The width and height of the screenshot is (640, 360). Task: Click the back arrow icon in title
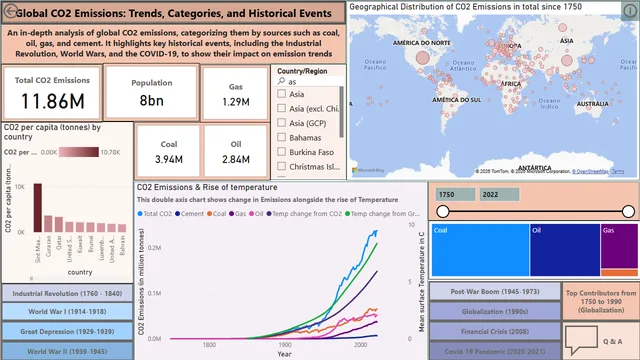11,12
